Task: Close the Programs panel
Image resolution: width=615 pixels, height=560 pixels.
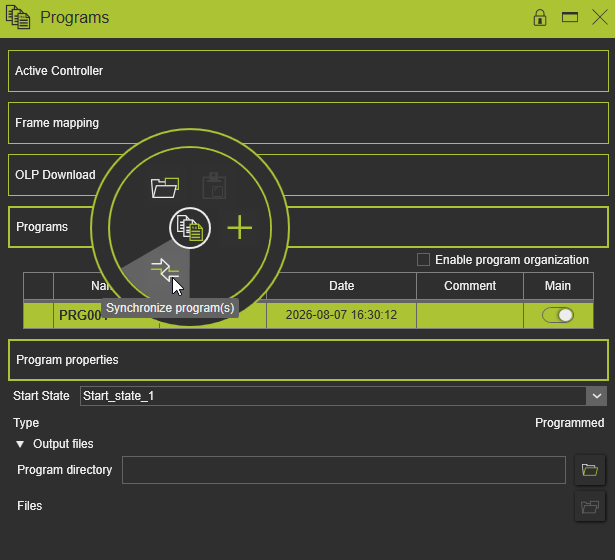Action: click(x=600, y=17)
